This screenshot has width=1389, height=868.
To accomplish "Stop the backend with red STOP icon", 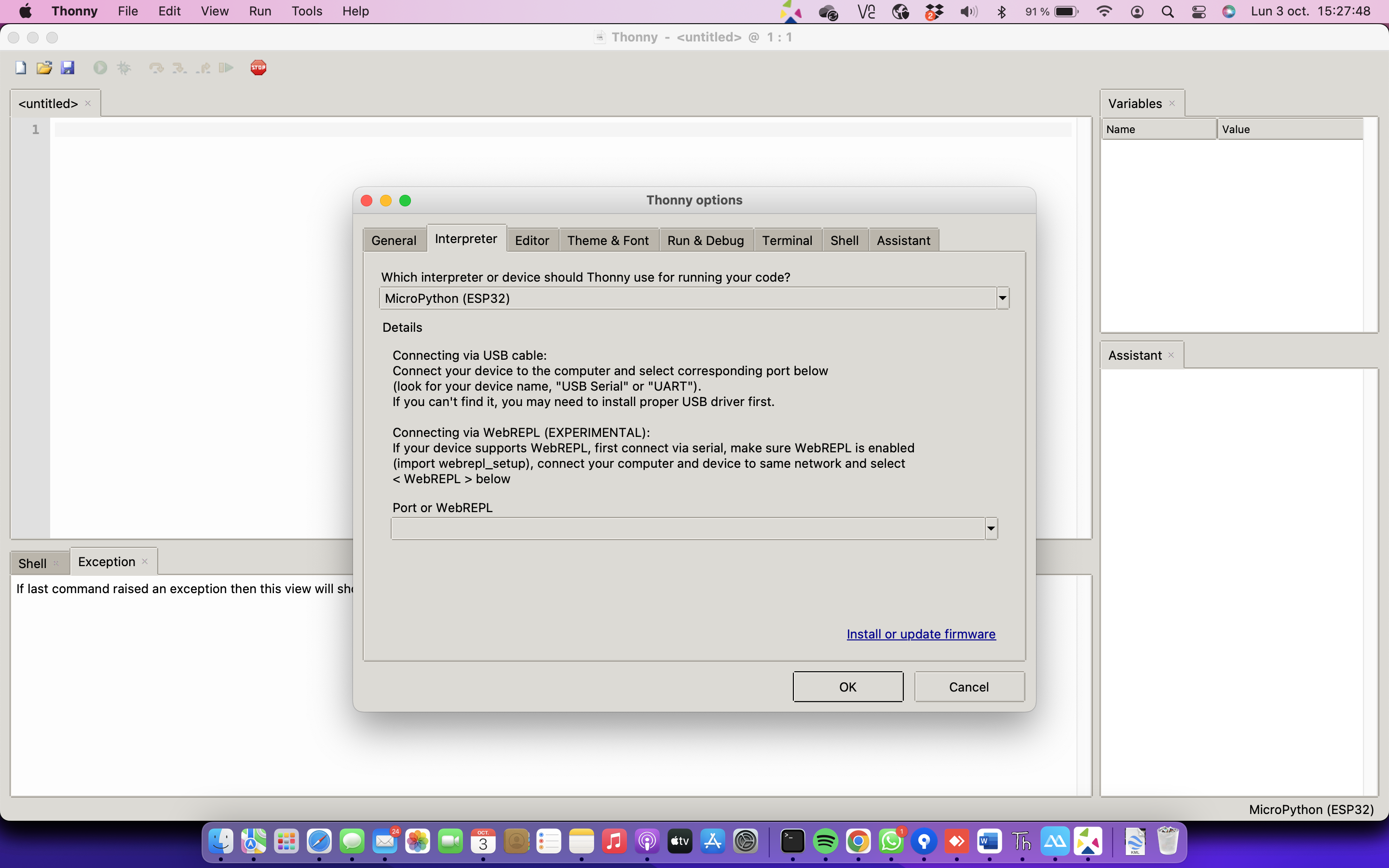I will coord(259,68).
